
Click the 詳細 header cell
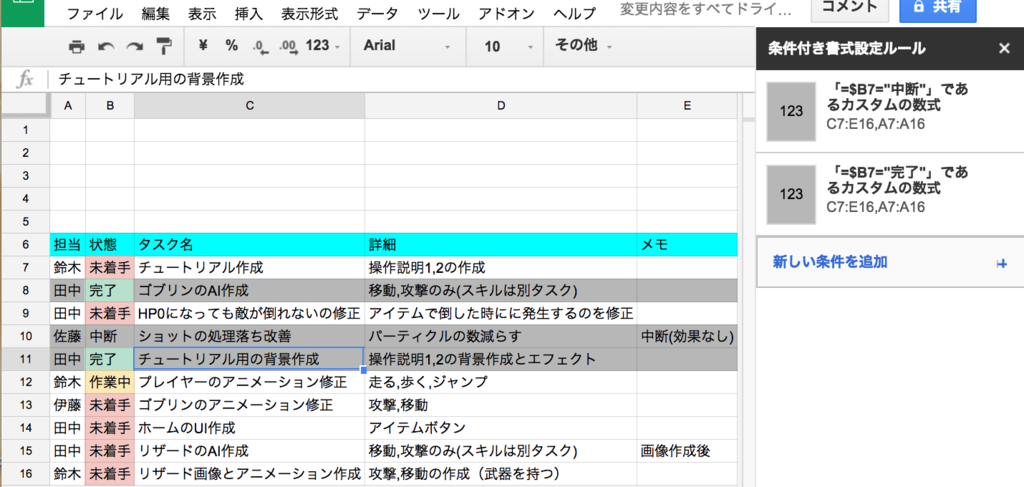point(501,245)
